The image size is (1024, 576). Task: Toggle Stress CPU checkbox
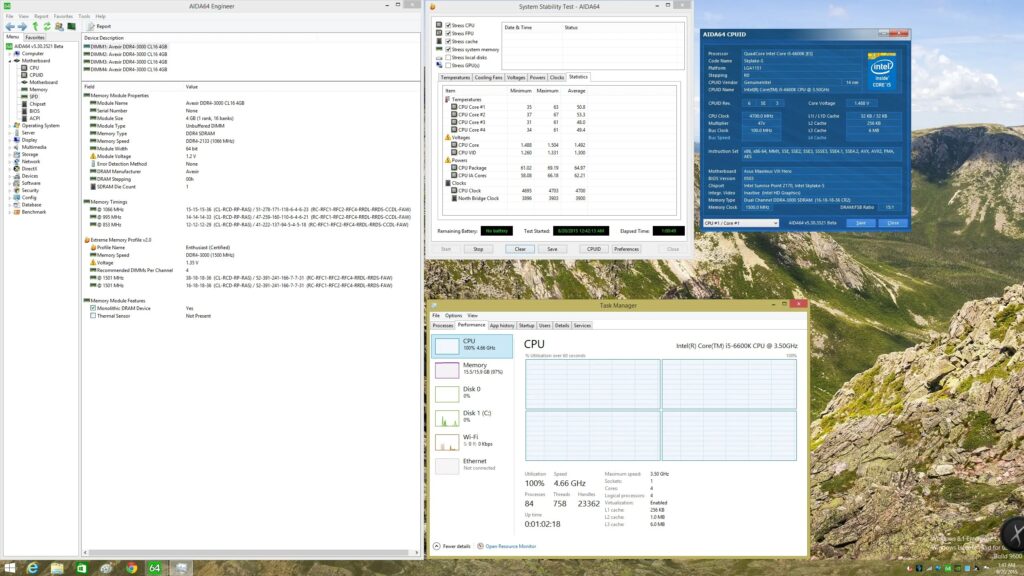coord(448,25)
